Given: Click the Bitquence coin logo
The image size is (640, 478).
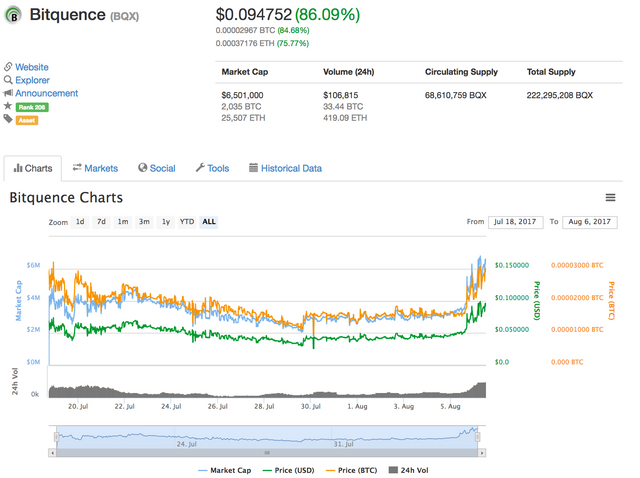Looking at the screenshot, I should [13, 16].
